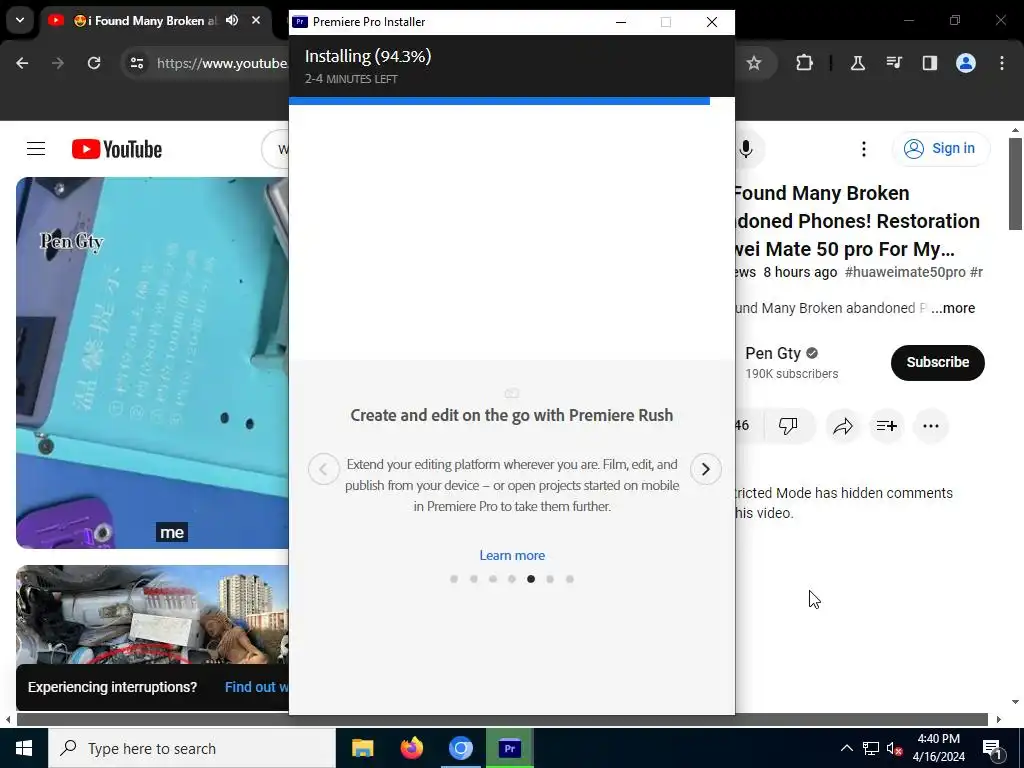The height and width of the screenshot is (768, 1024).
Task: Share the video using arrow icon
Action: 843,426
